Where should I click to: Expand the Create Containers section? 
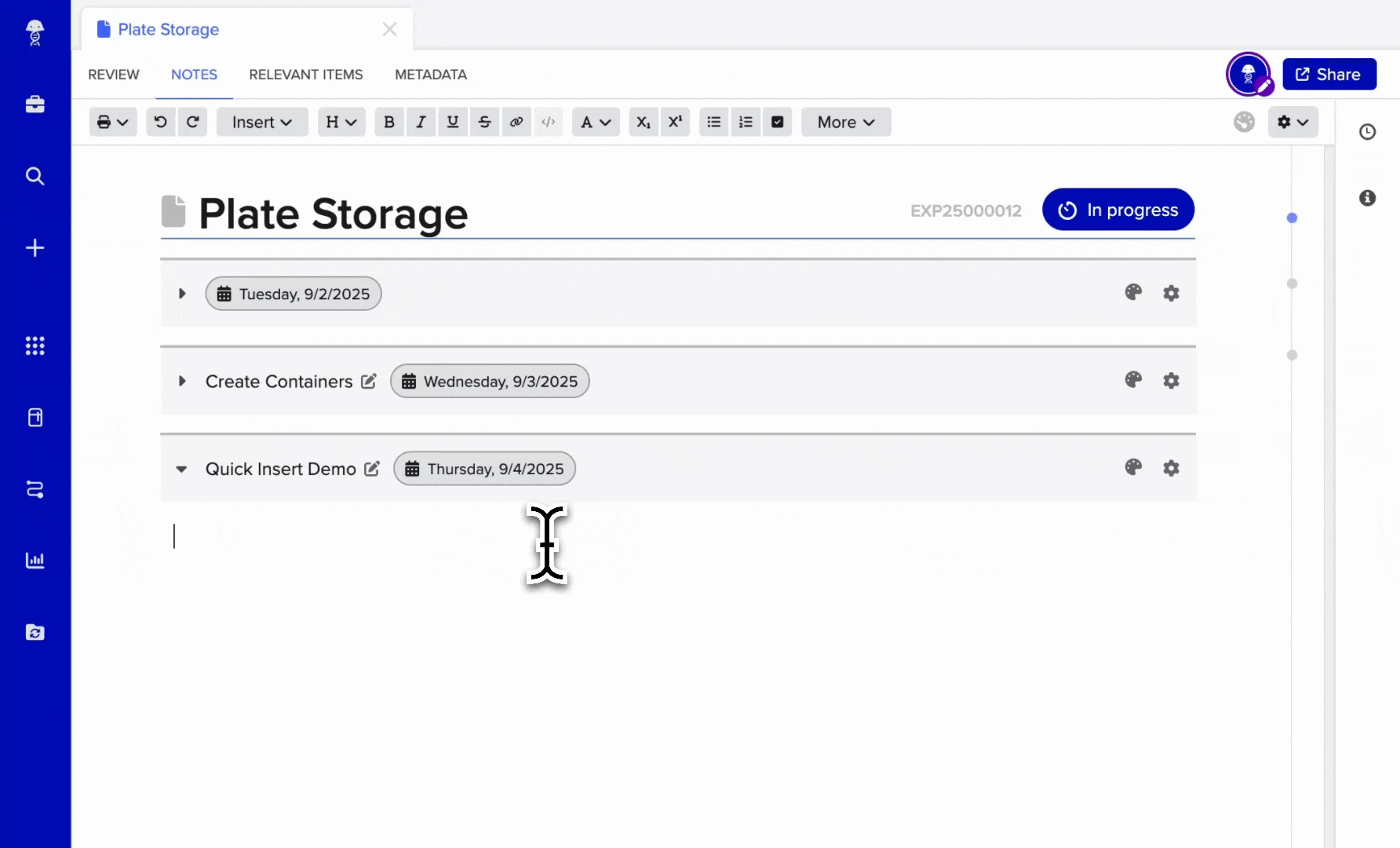pos(182,381)
